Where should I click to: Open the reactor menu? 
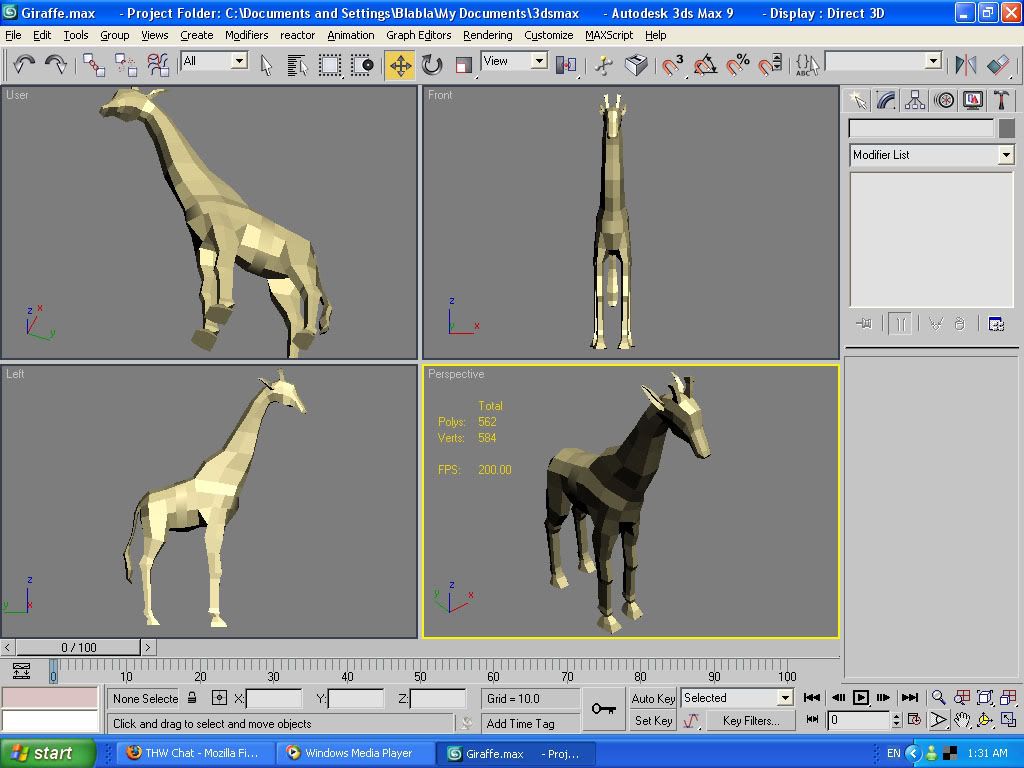click(x=297, y=35)
